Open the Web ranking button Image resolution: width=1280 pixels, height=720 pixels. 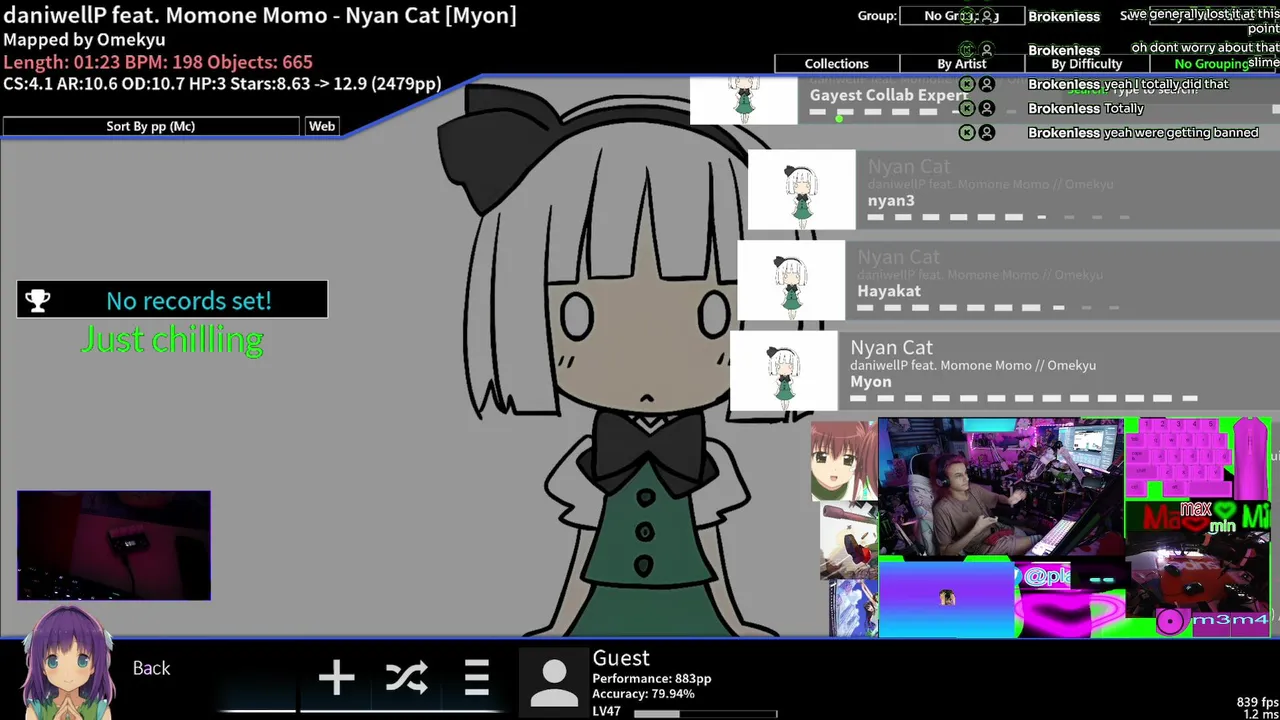click(322, 126)
